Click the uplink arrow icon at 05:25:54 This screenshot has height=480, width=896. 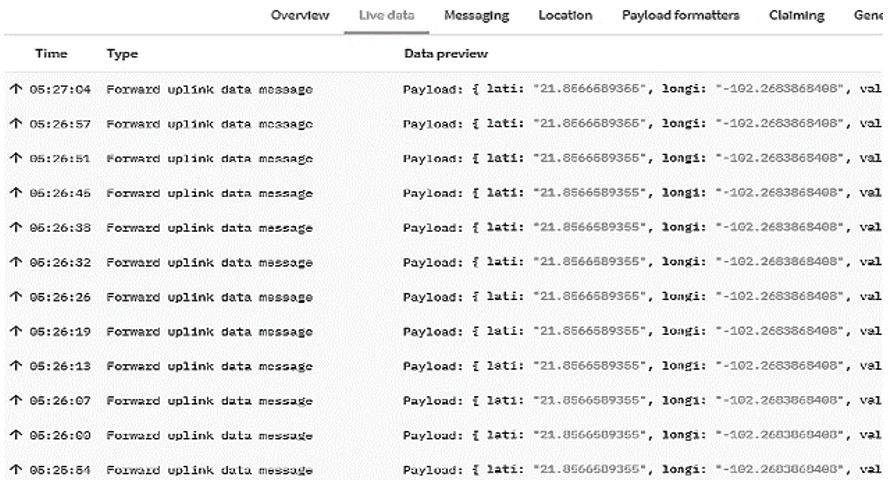16,469
